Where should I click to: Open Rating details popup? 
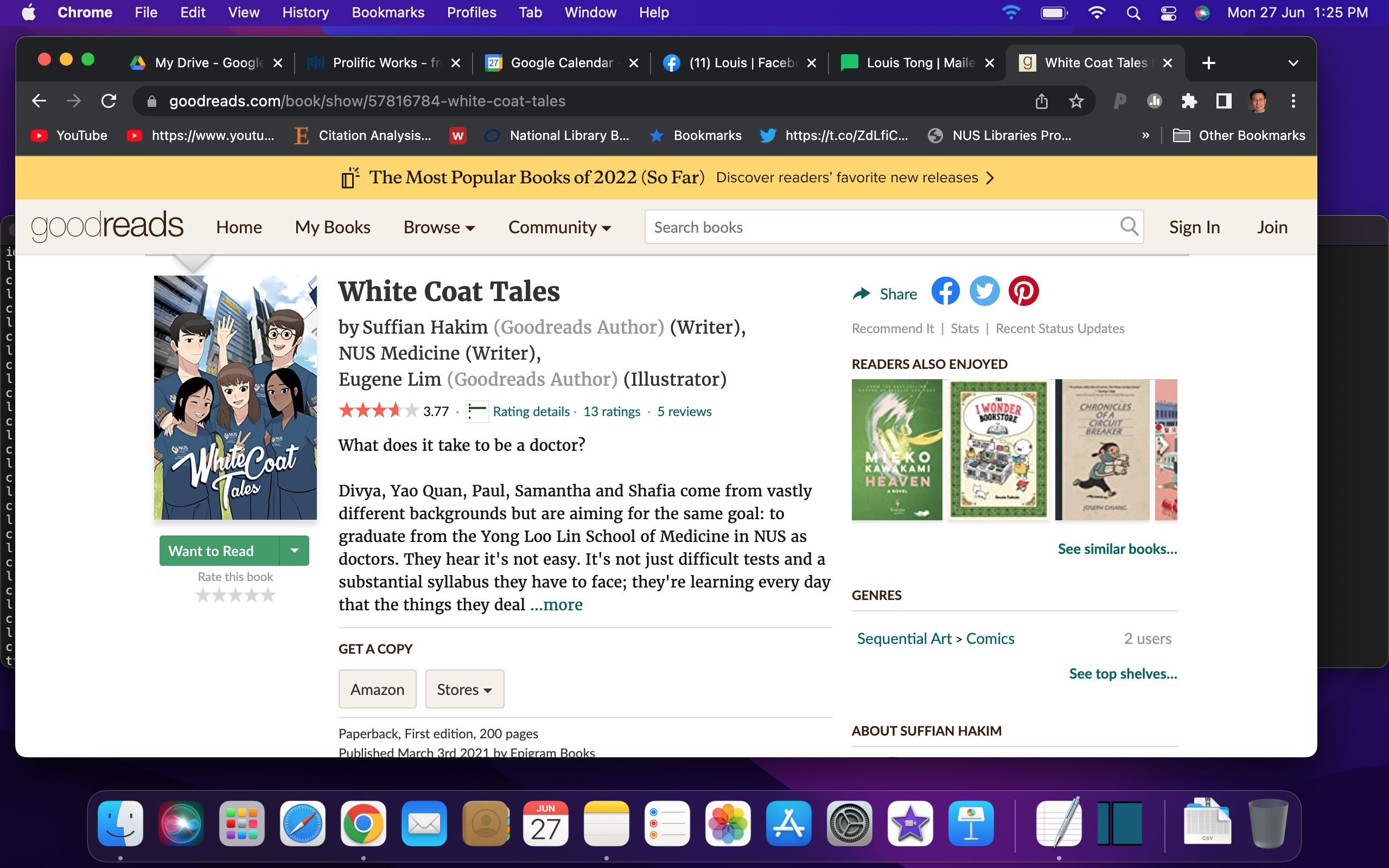click(531, 412)
